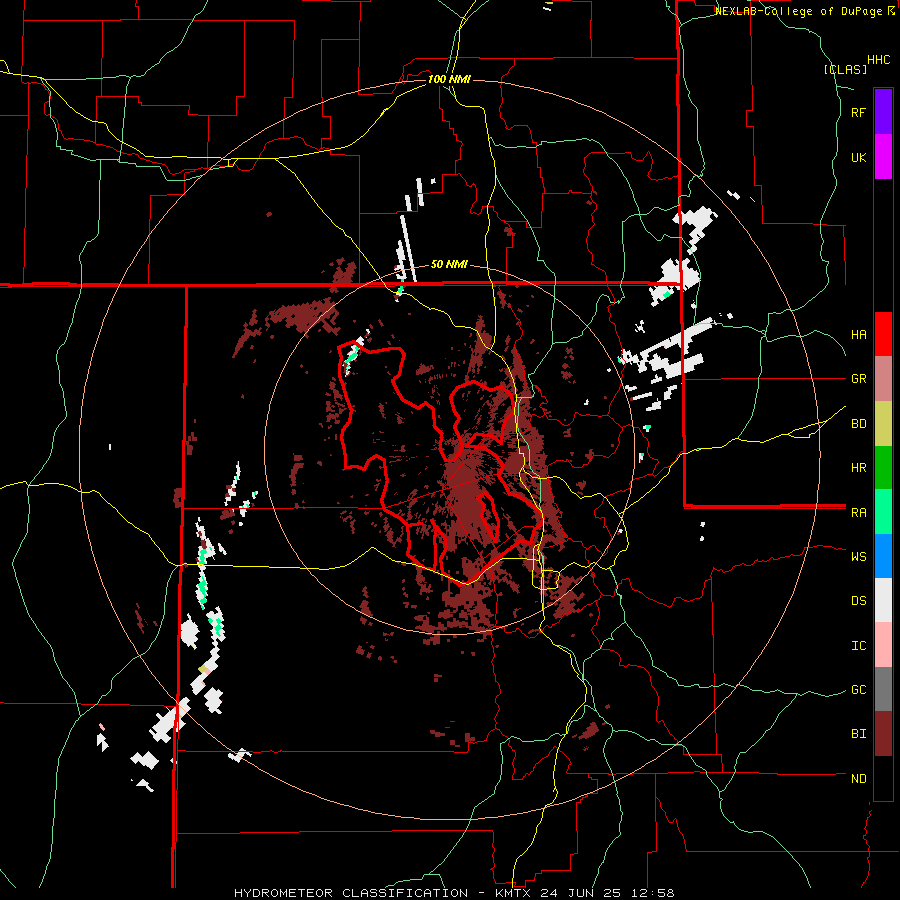Click the NEXLAB-College of DuPage credit text

tap(798, 11)
